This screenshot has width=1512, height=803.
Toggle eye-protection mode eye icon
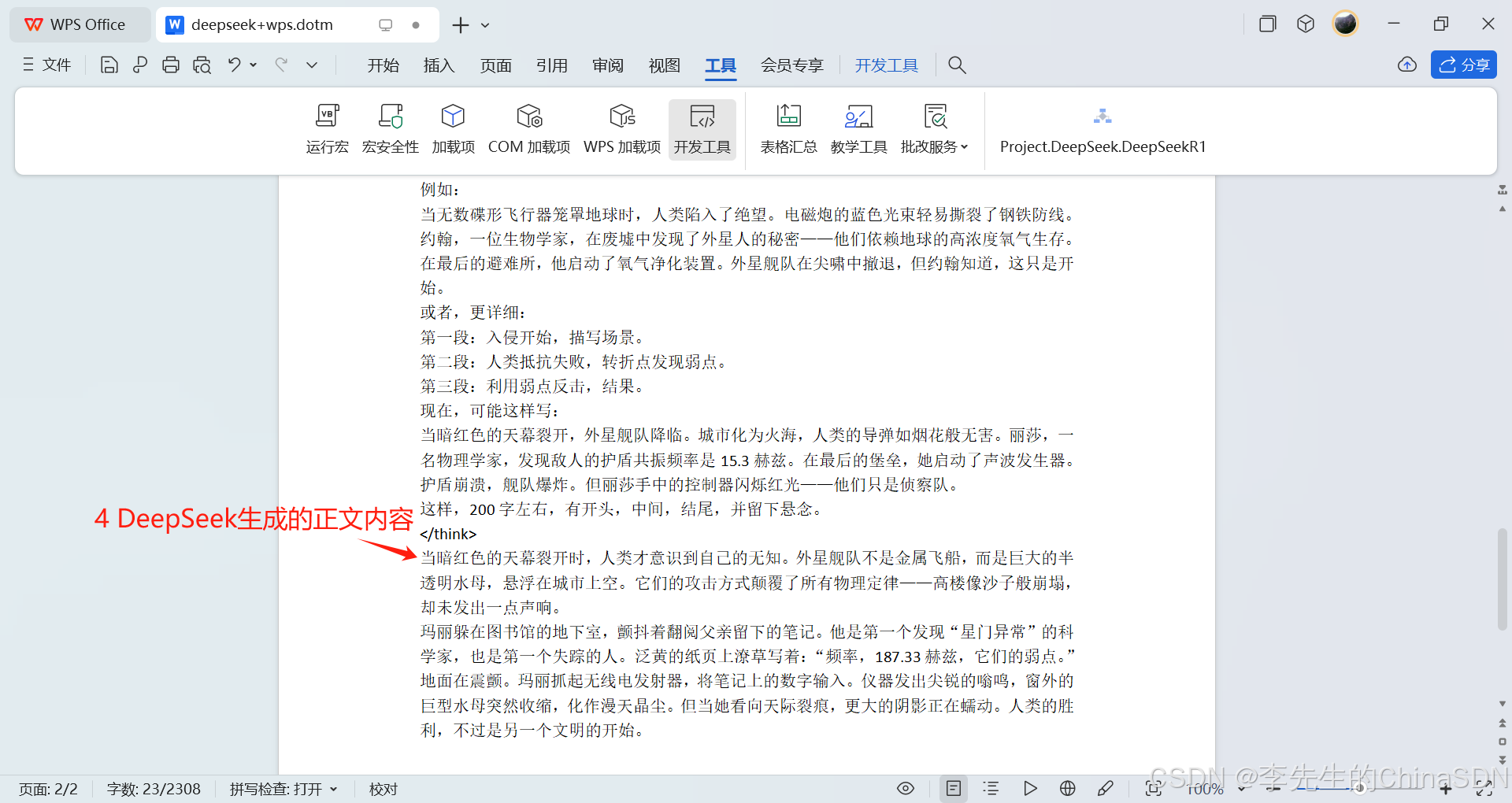tap(906, 788)
